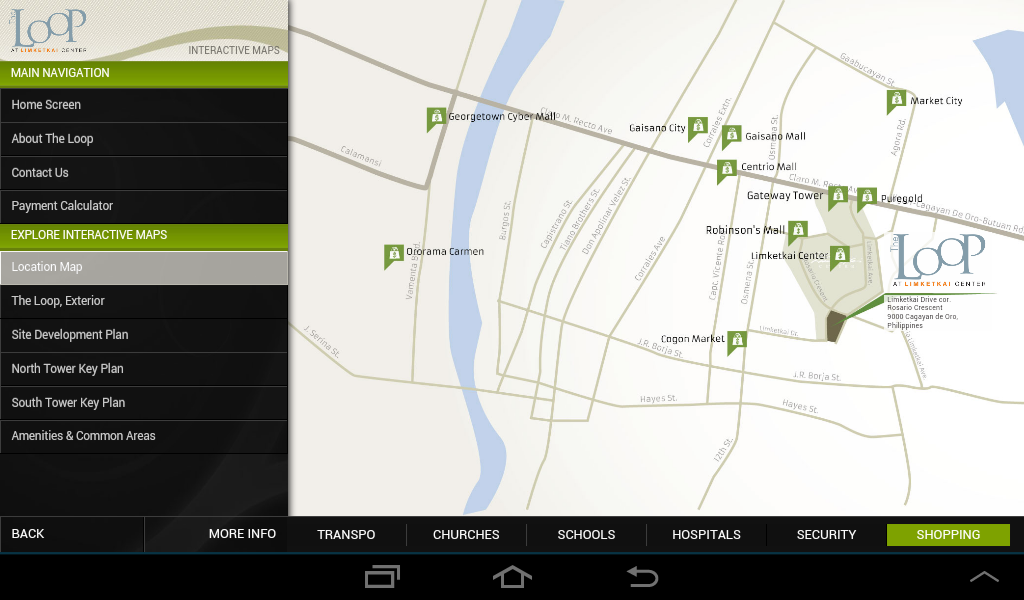Tap the Centrio Mall shopping pin
The width and height of the screenshot is (1024, 600).
727,170
